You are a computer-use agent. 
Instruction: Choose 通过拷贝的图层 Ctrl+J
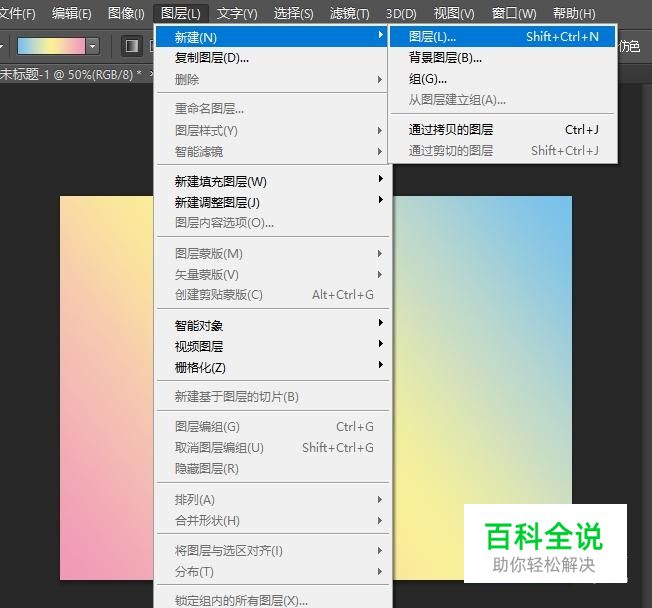502,130
